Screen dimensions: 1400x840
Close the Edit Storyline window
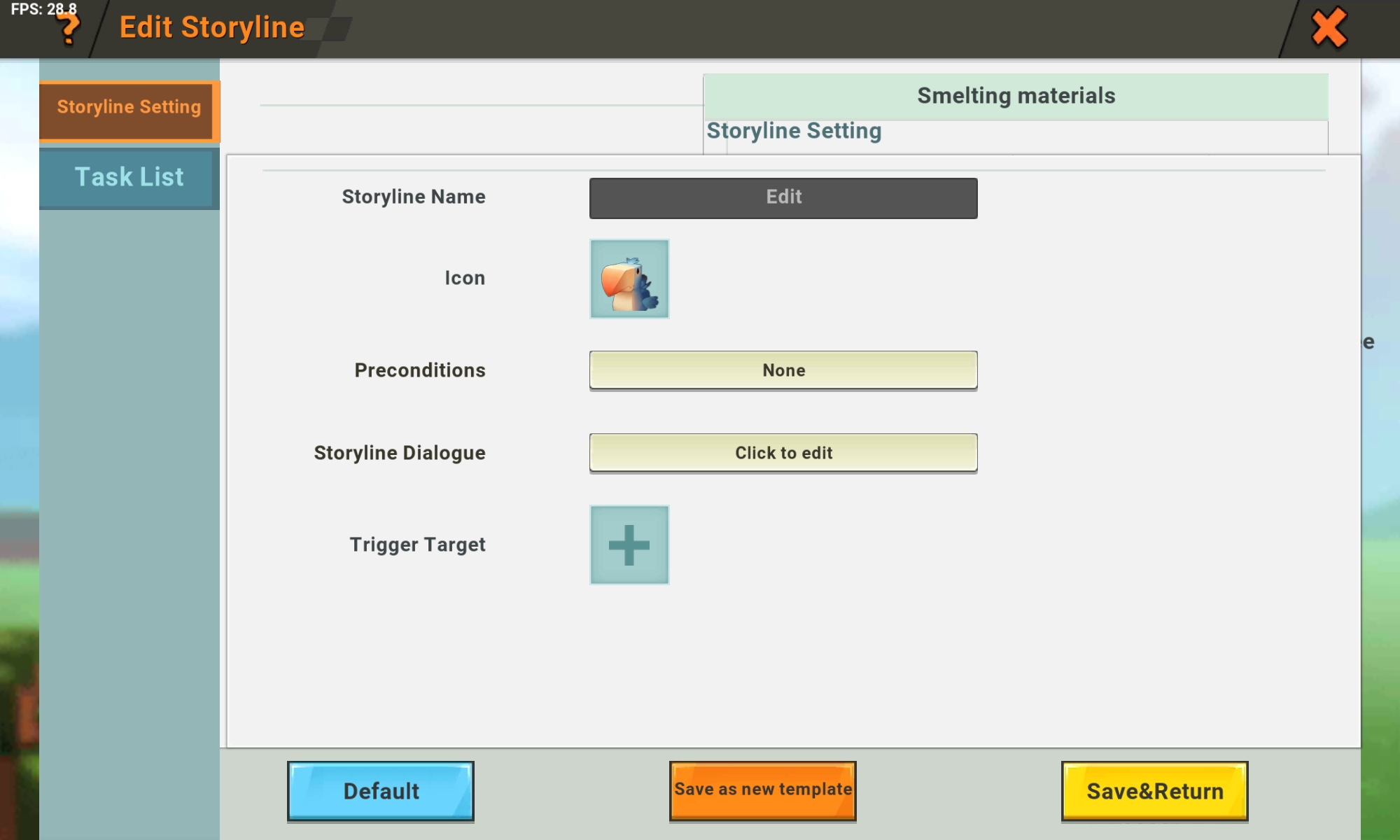1328,28
